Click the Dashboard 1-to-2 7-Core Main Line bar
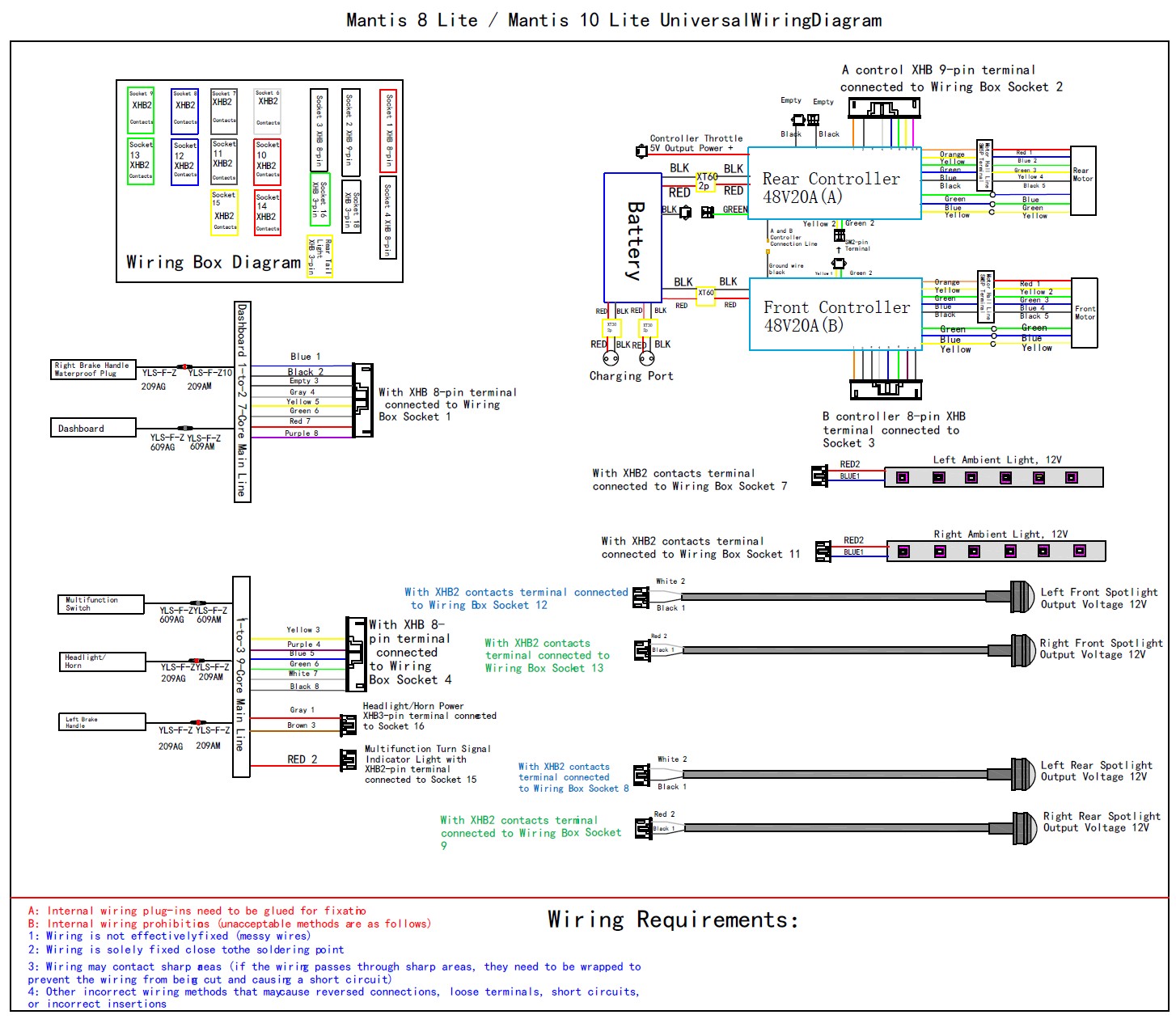The image size is (1176, 1019). (x=242, y=402)
